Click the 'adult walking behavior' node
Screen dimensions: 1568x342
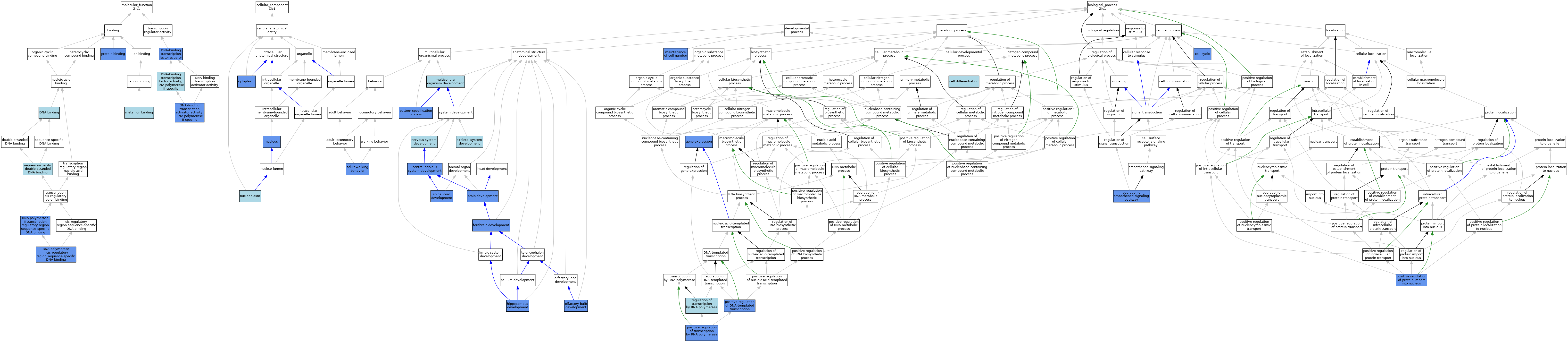pos(357,169)
